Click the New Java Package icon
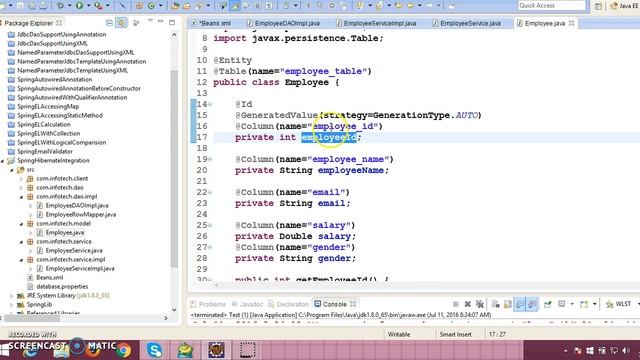 point(139,6)
